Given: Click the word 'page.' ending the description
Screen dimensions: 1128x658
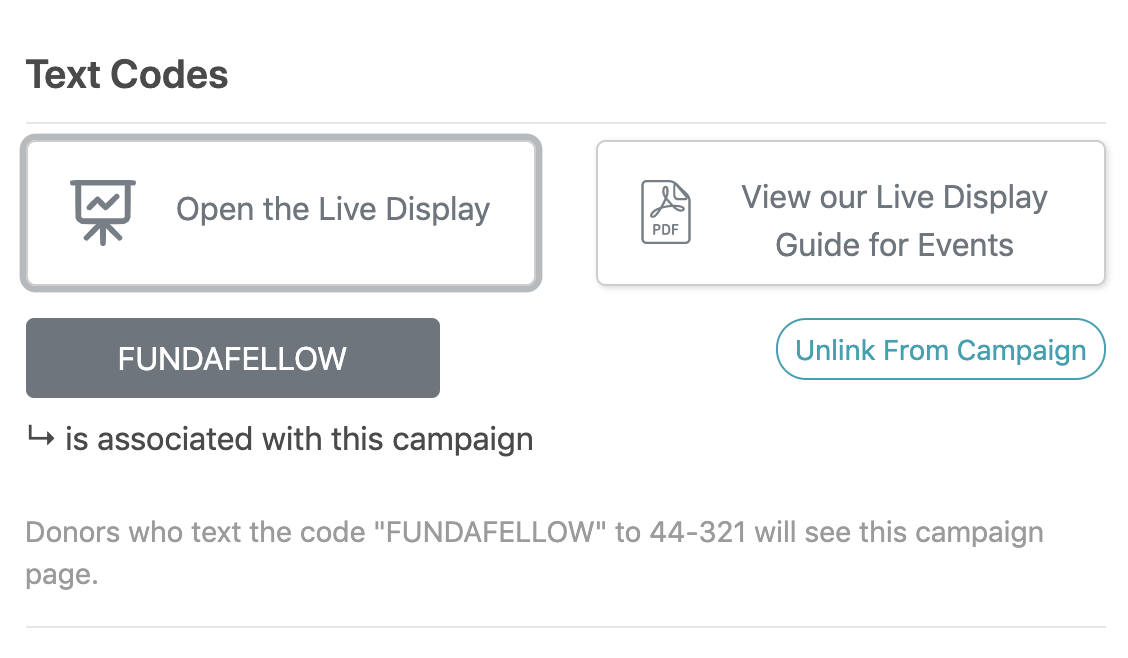Looking at the screenshot, I should (x=61, y=575).
